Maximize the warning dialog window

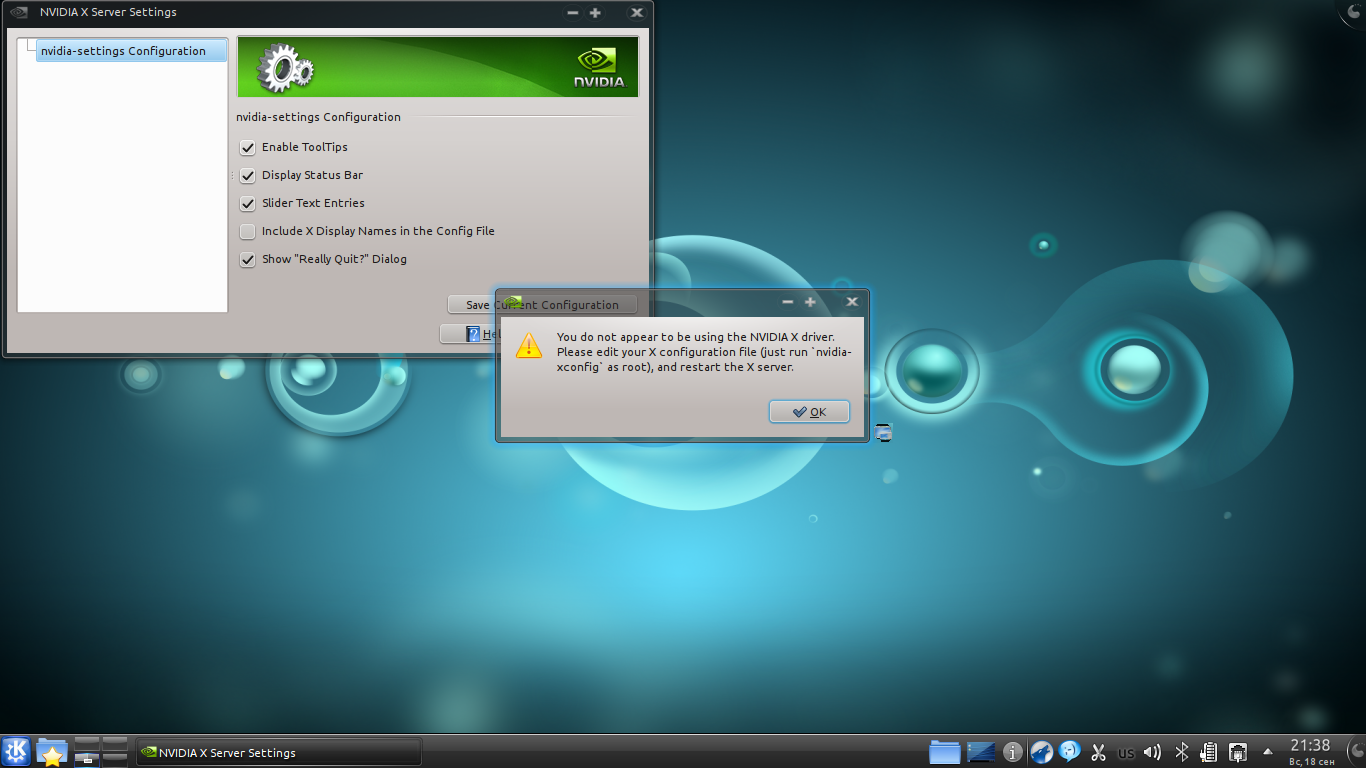pos(811,301)
